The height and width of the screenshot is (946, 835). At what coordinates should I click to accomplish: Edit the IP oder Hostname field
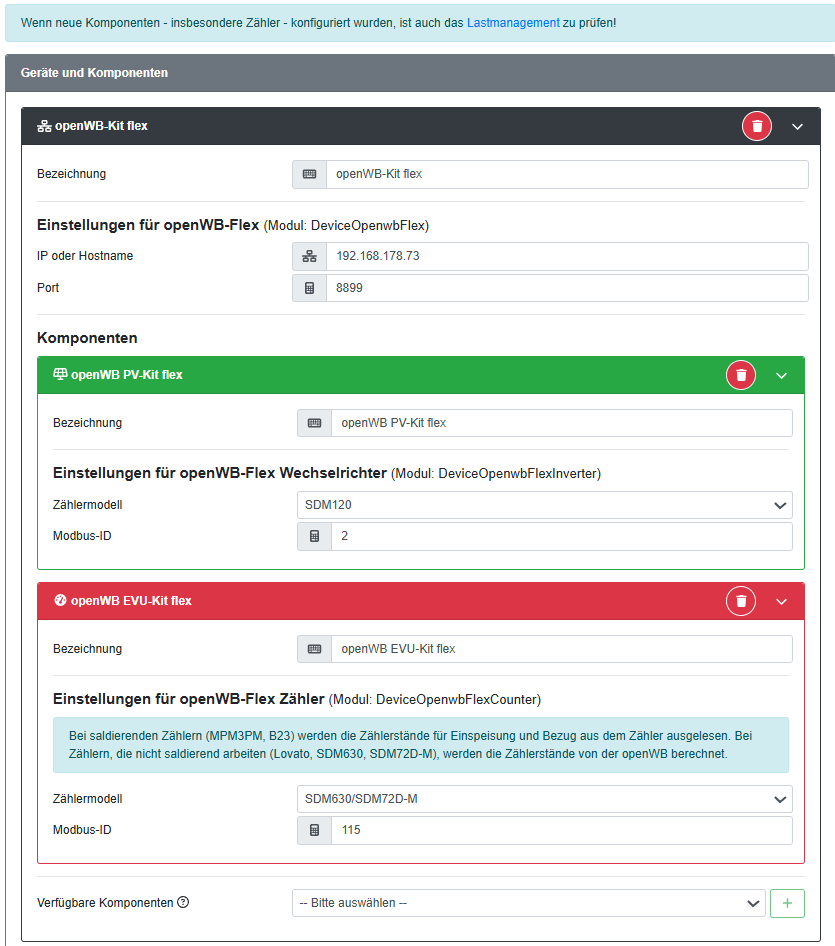[x=567, y=256]
